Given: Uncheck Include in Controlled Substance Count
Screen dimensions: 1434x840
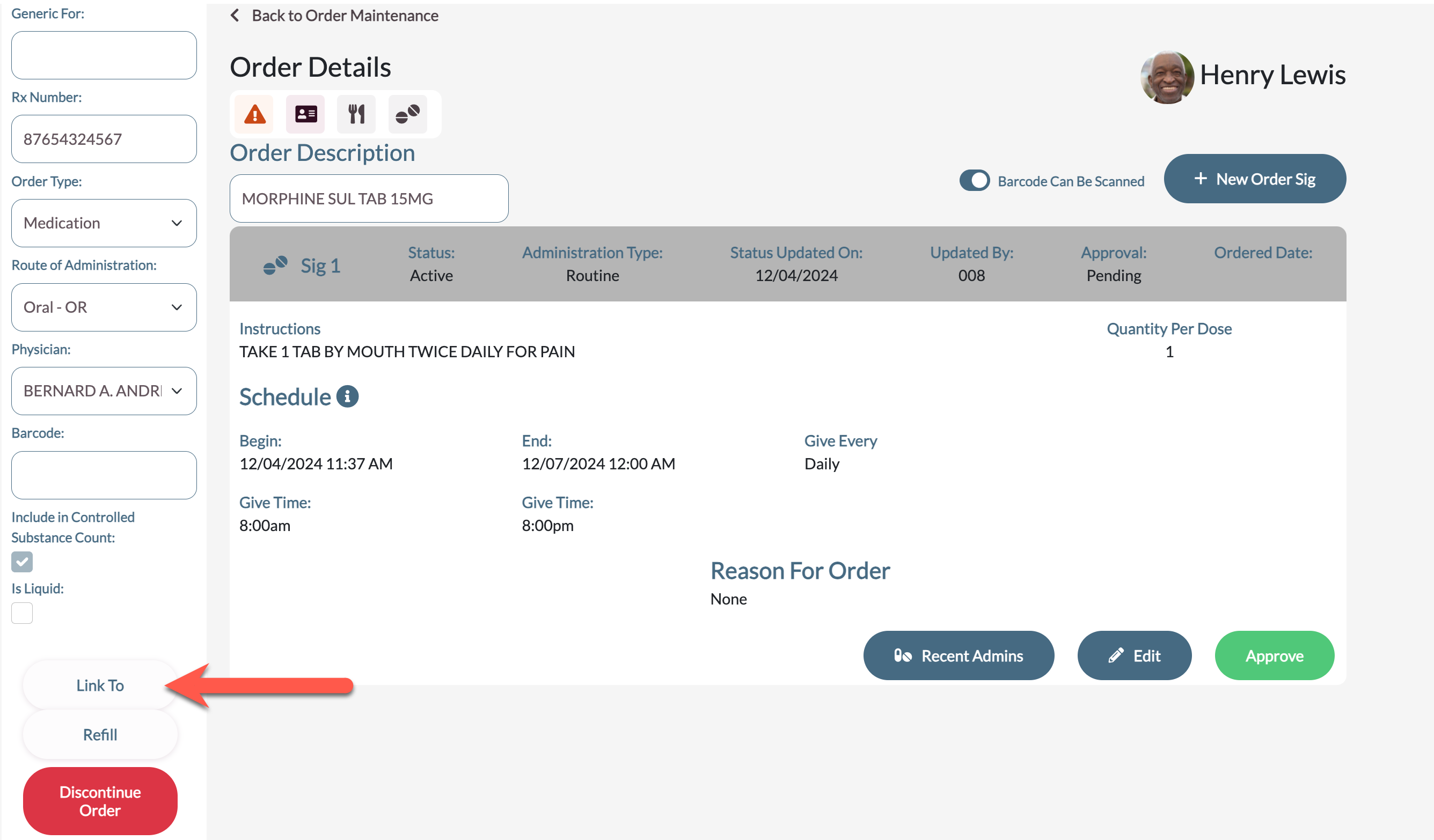Looking at the screenshot, I should (x=22, y=561).
